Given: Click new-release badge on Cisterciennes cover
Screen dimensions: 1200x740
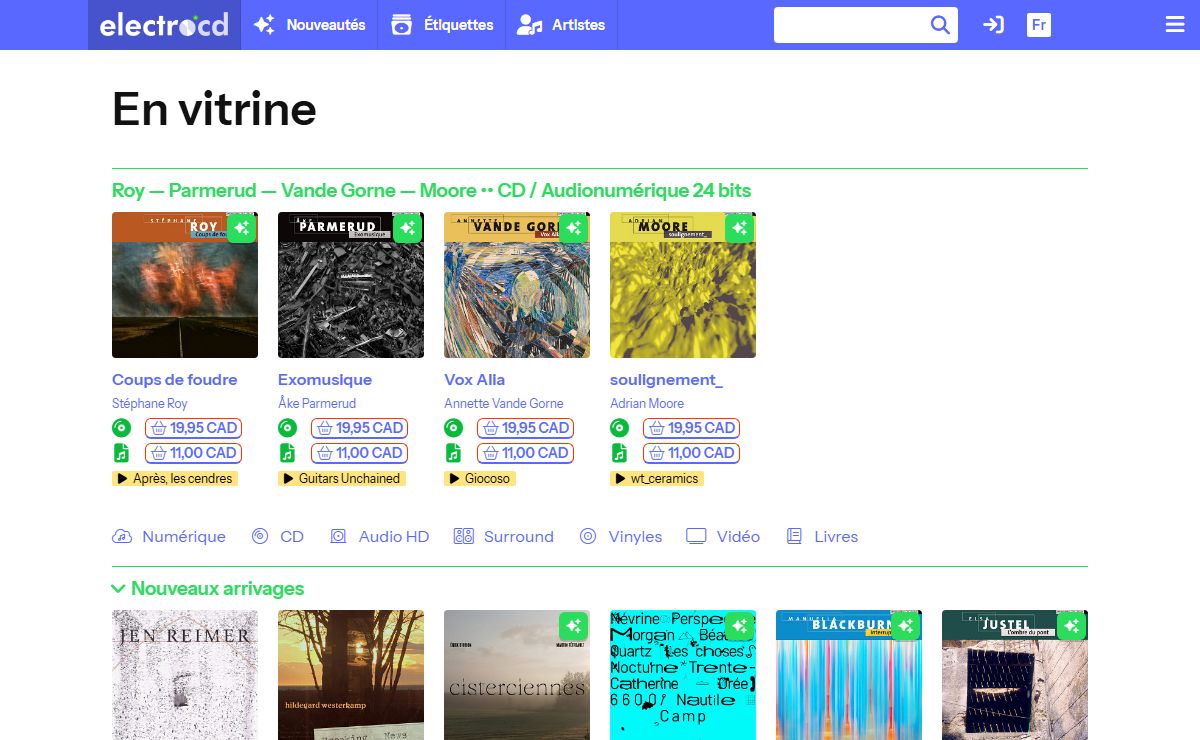Looking at the screenshot, I should click(x=573, y=626).
